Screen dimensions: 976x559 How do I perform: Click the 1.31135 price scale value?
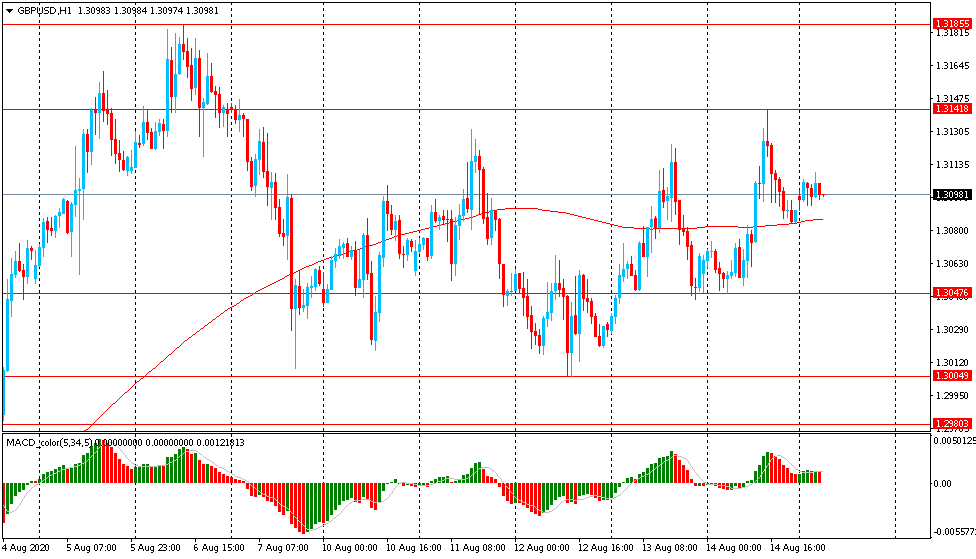pyautogui.click(x=951, y=165)
